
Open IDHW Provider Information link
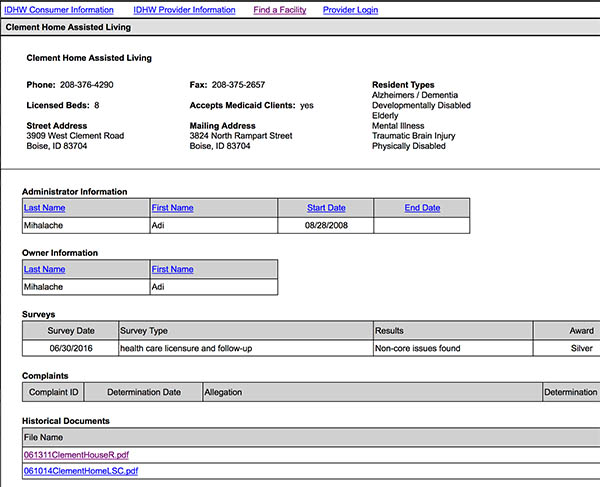tap(184, 10)
